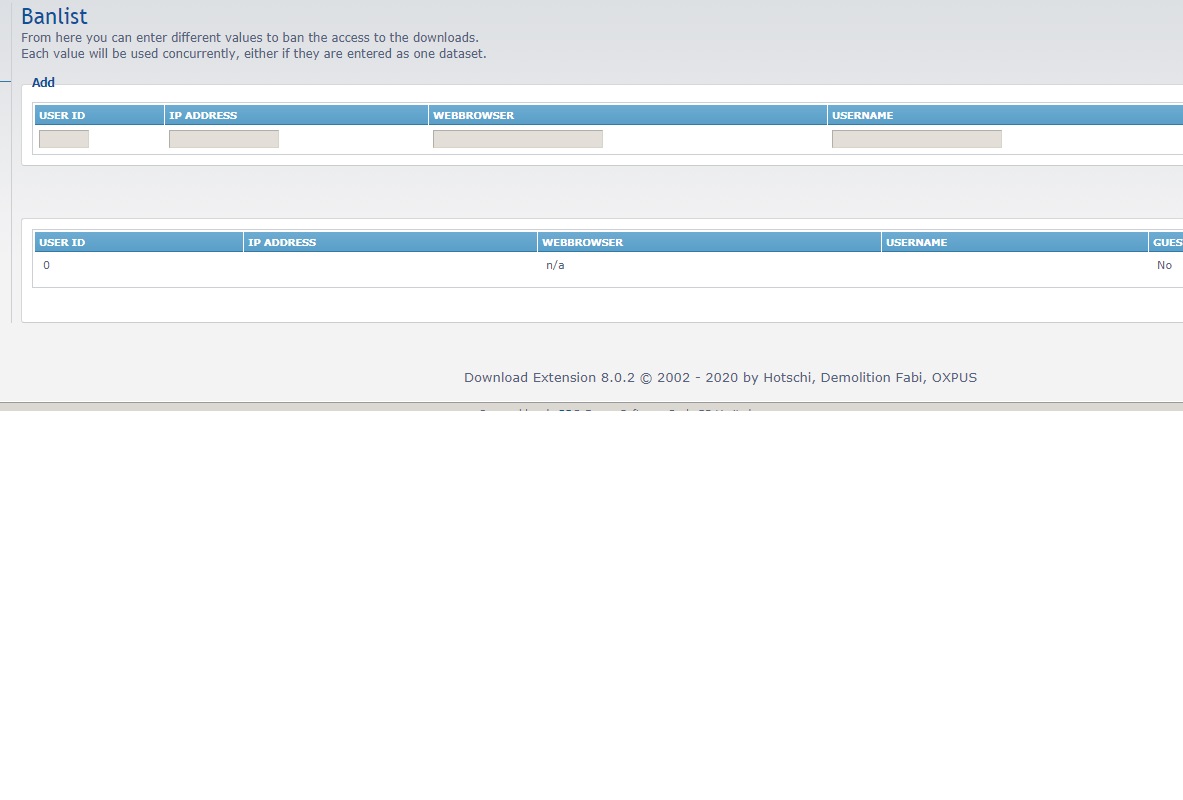Screen dimensions: 1183x800
Task: Click the Add fieldset legend
Action: click(43, 83)
